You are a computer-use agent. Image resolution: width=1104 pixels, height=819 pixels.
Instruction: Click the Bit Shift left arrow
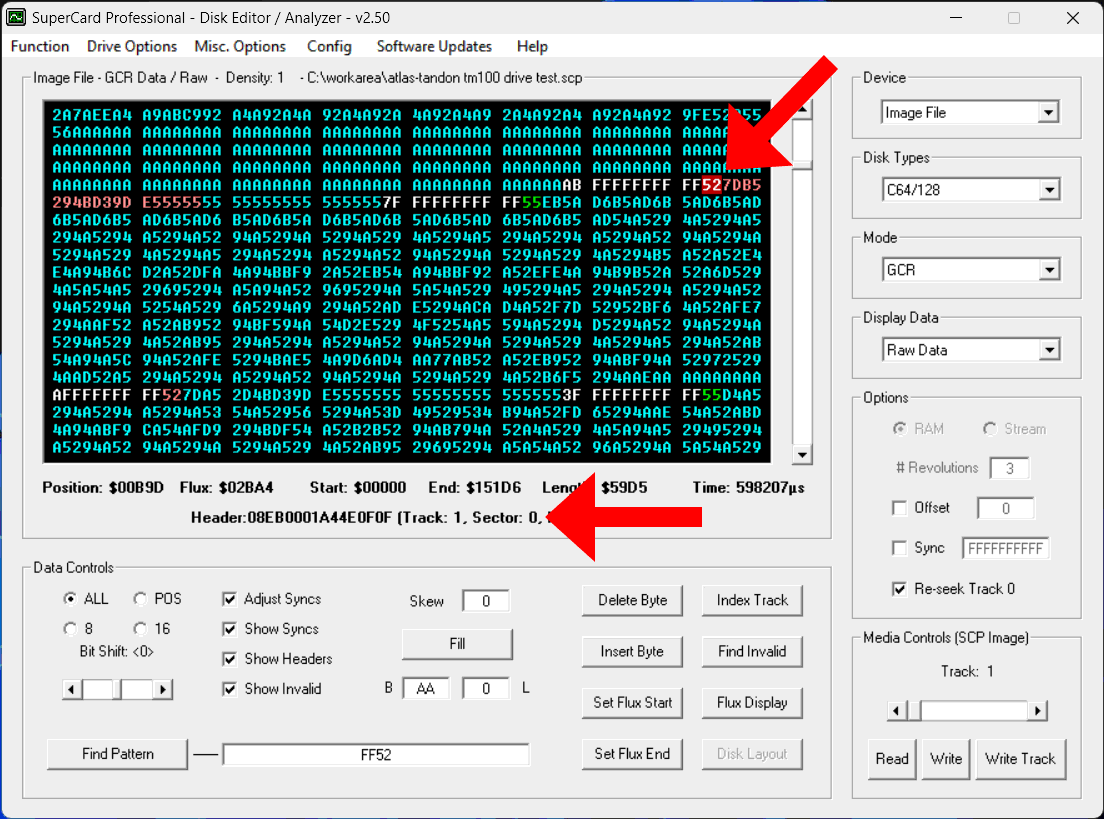pyautogui.click(x=72, y=689)
